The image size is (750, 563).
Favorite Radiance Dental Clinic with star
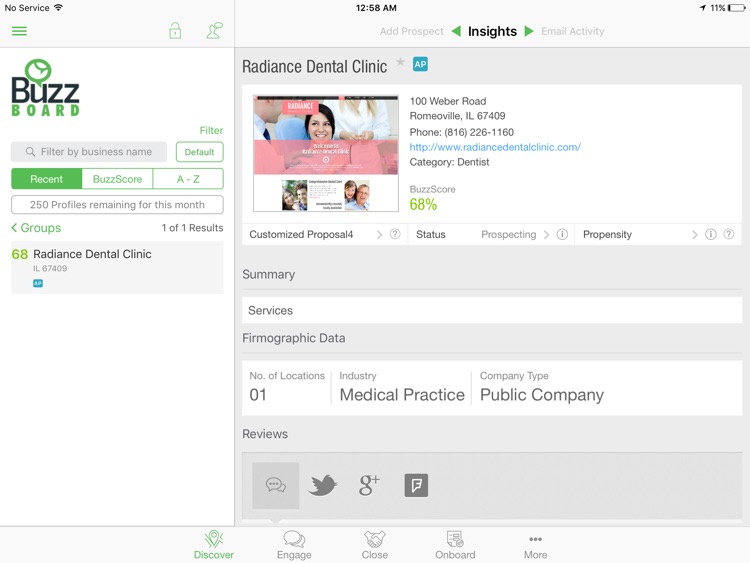[400, 62]
